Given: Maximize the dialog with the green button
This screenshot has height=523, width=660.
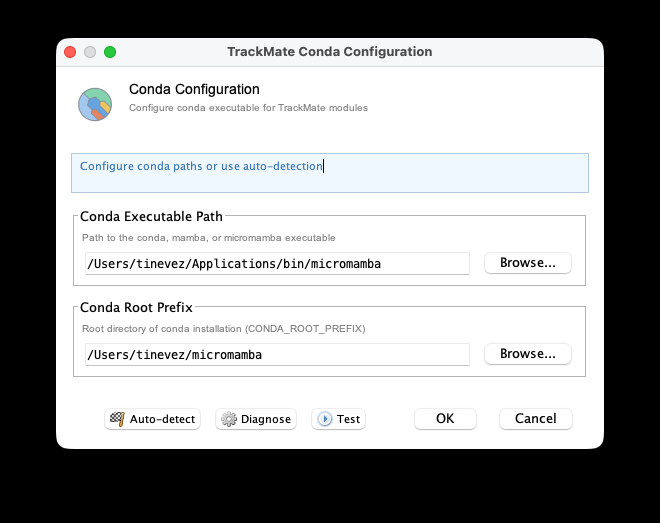Looking at the screenshot, I should coord(110,52).
